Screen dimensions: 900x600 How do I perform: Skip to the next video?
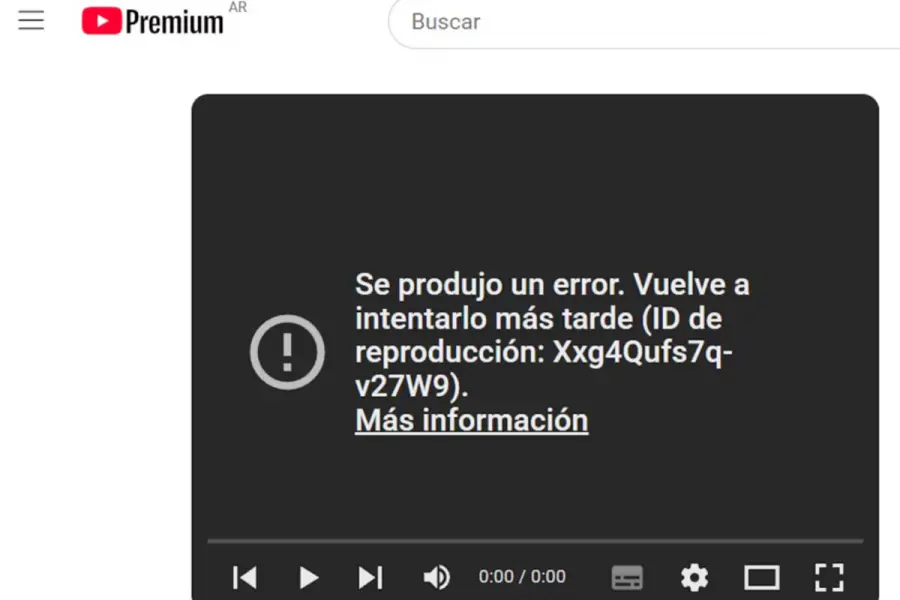pos(370,577)
